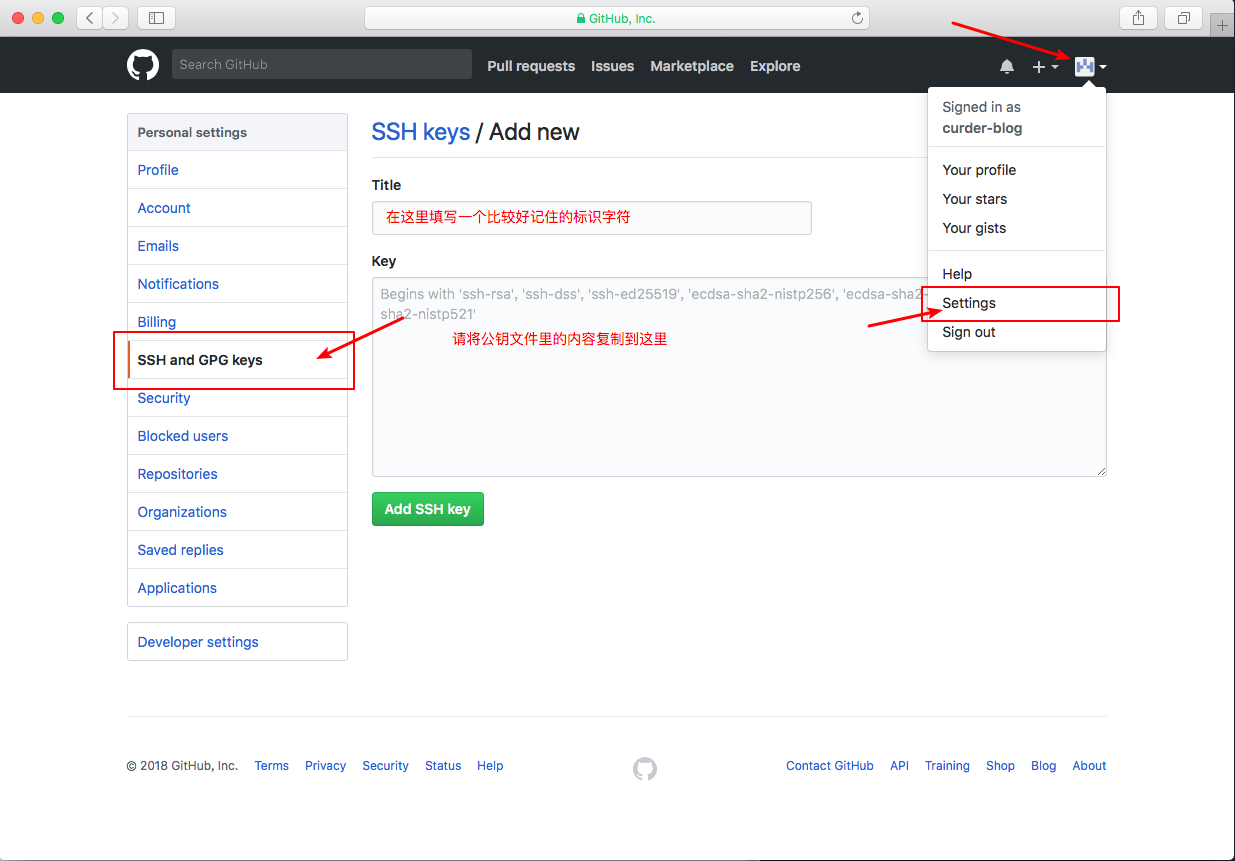This screenshot has height=861, width=1235.
Task: Open Blocked users in sidebar
Action: [x=237, y=436]
